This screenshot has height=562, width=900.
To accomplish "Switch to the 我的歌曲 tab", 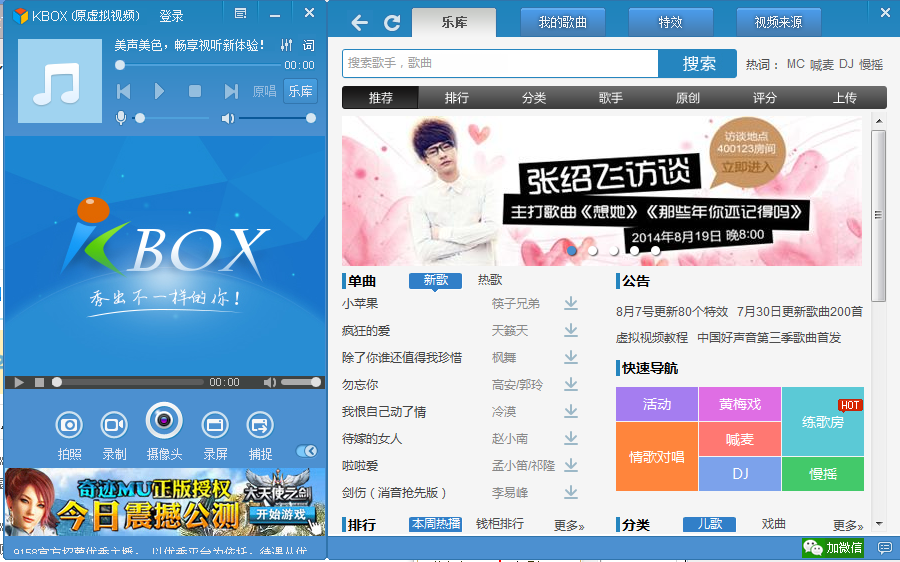I will (x=562, y=22).
